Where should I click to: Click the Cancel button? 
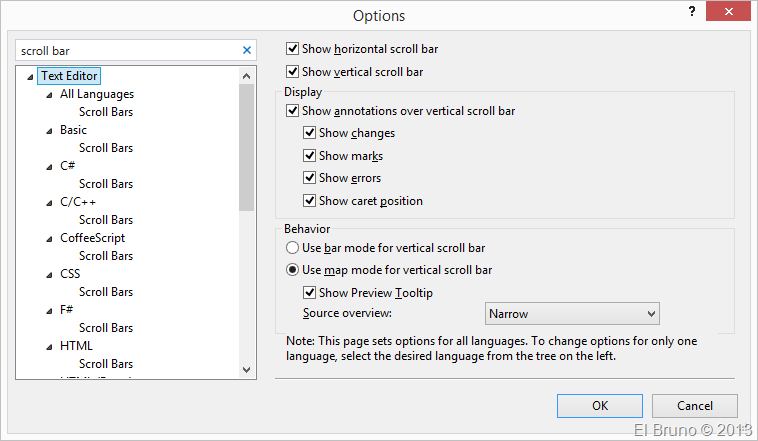coord(694,406)
